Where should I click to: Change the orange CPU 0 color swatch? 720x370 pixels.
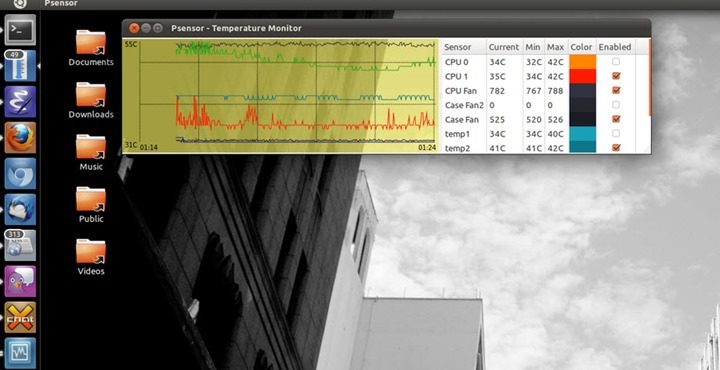click(x=582, y=62)
